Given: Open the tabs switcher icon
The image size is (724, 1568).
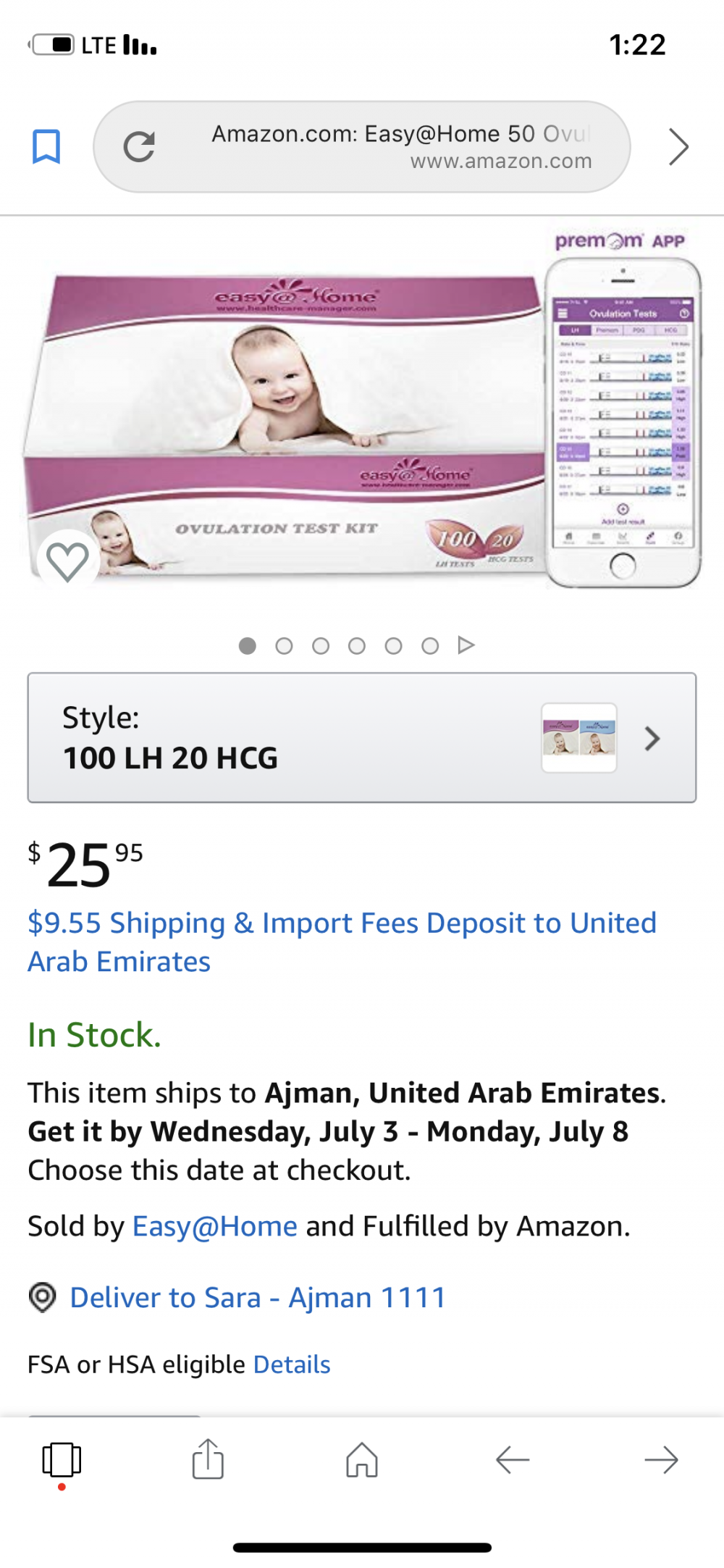Looking at the screenshot, I should (x=62, y=1460).
